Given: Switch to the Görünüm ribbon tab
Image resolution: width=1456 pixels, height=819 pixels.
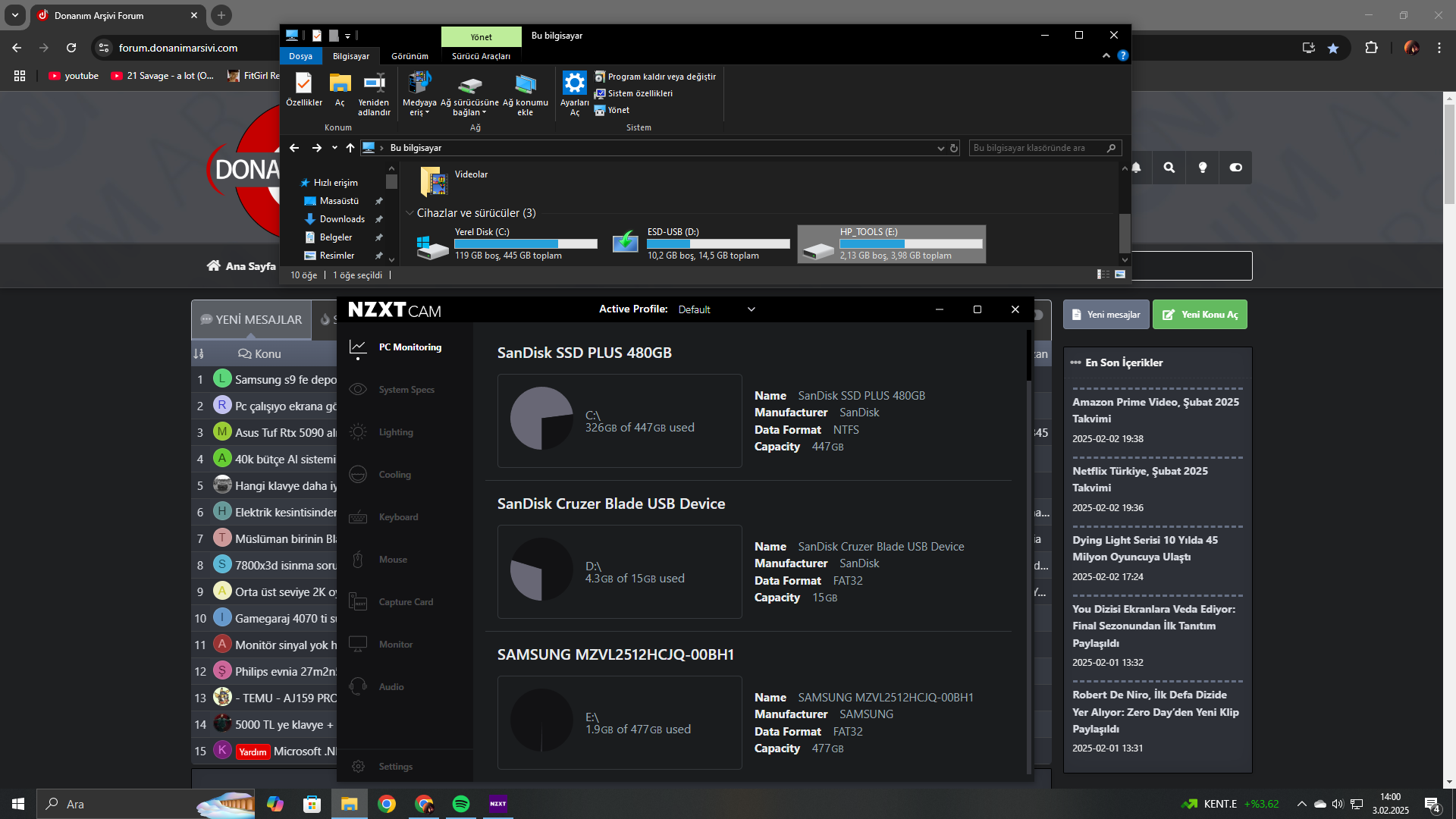Looking at the screenshot, I should coord(409,56).
